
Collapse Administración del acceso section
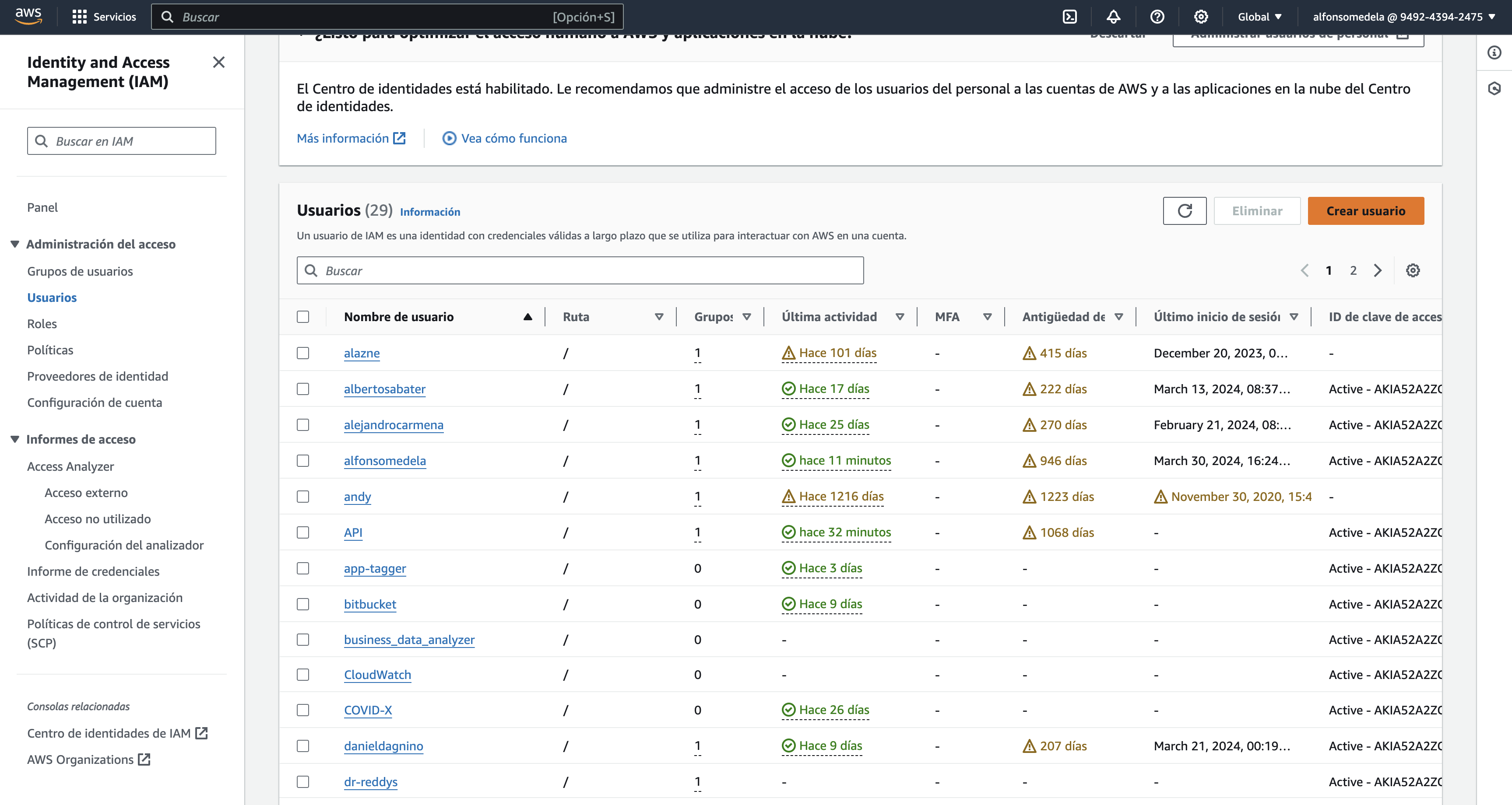click(x=15, y=244)
